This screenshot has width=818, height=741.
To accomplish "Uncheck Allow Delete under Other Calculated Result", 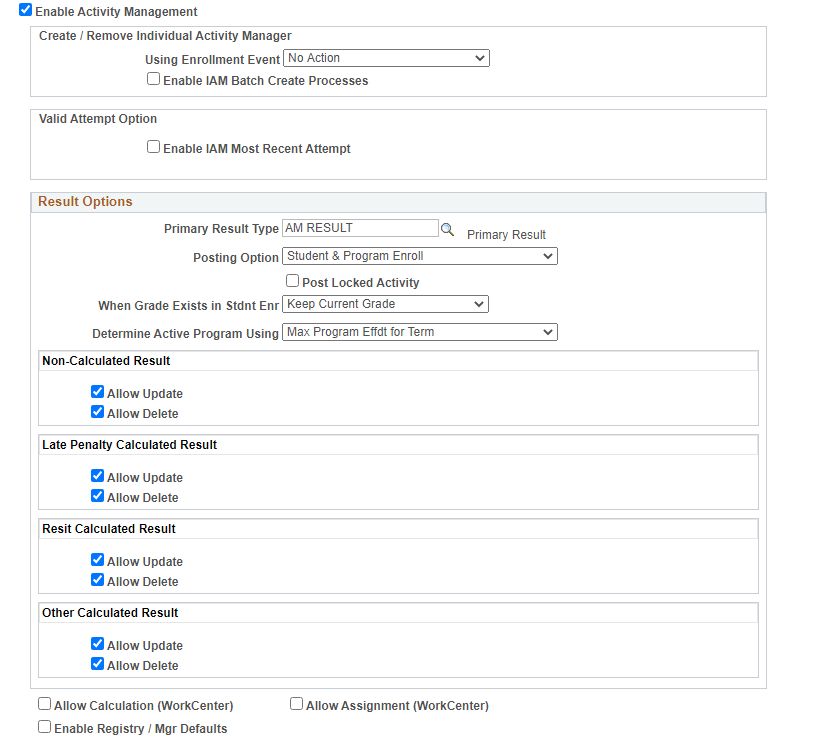I will click(97, 664).
